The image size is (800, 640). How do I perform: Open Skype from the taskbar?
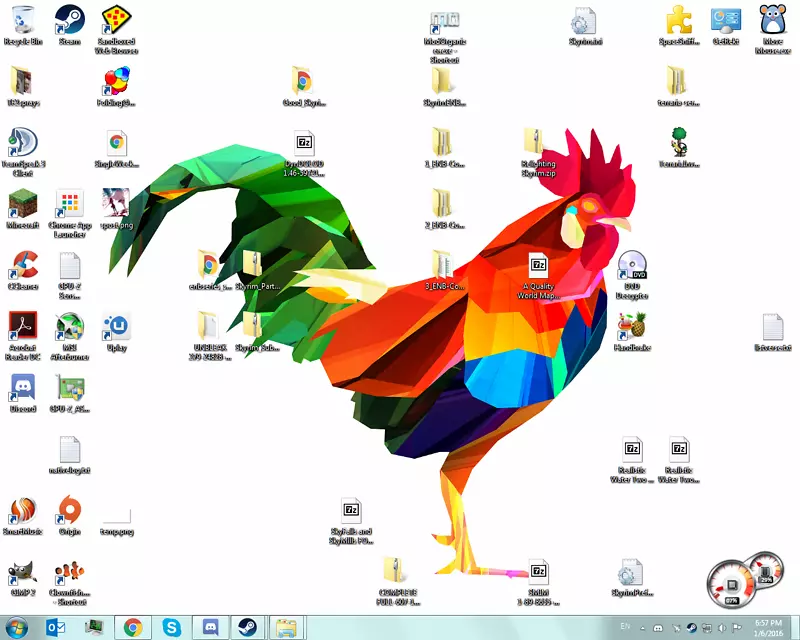[172, 627]
